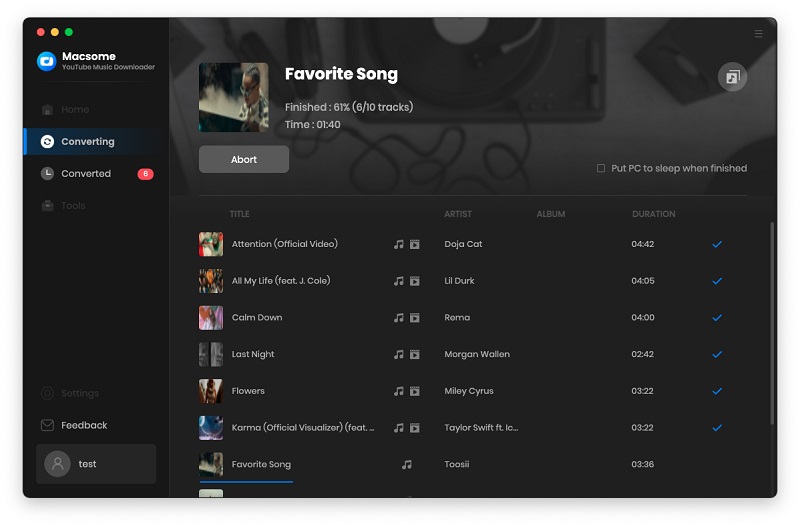Click music note icon for Attention row

coord(398,244)
